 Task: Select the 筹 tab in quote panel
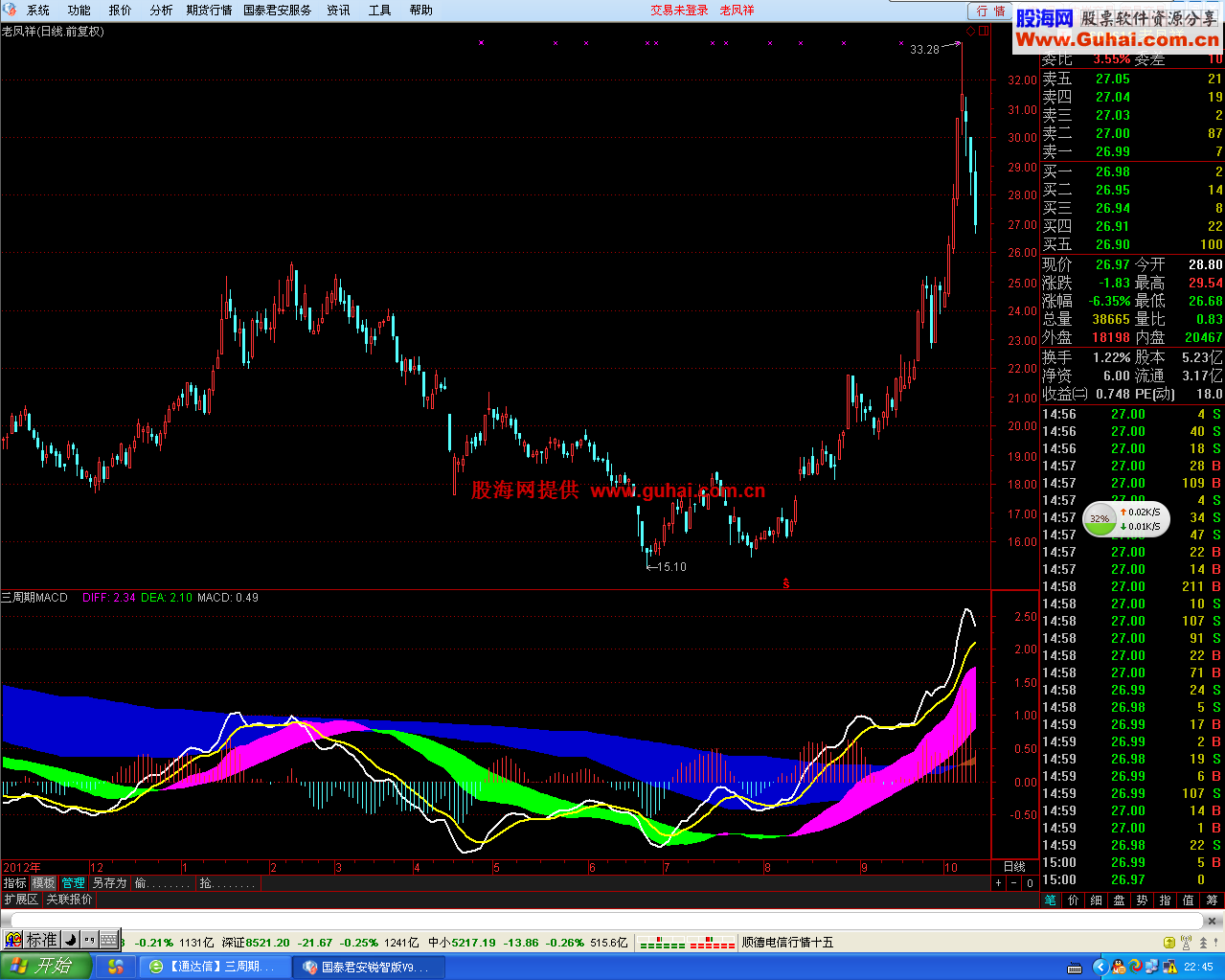(1212, 900)
